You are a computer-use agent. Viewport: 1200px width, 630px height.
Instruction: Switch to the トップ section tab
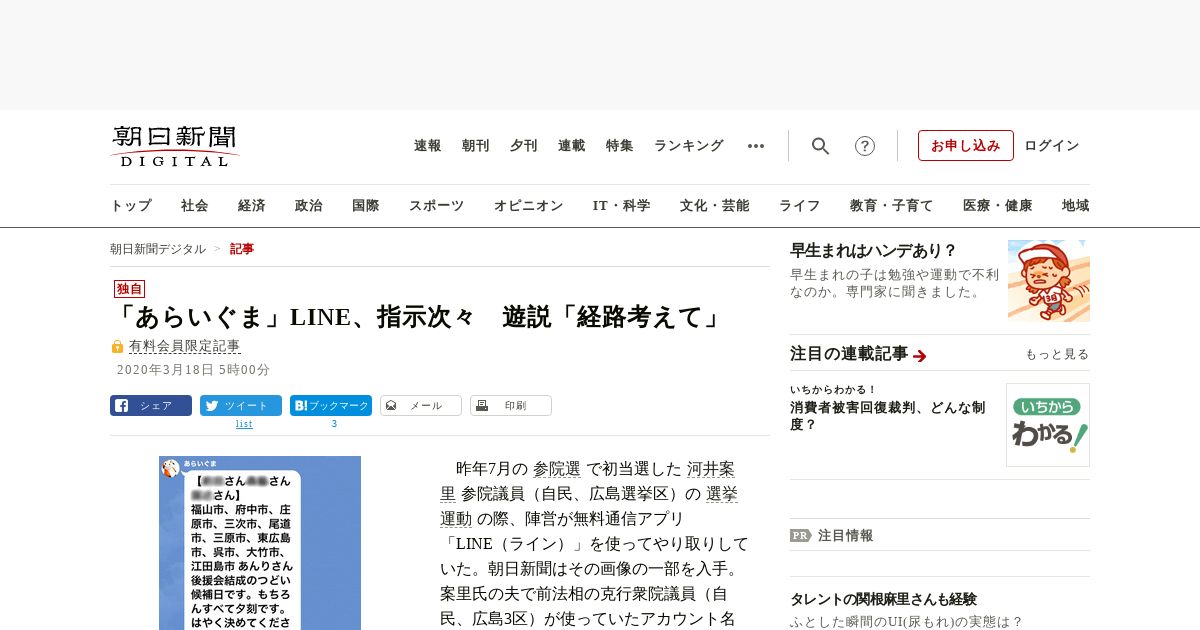click(131, 206)
